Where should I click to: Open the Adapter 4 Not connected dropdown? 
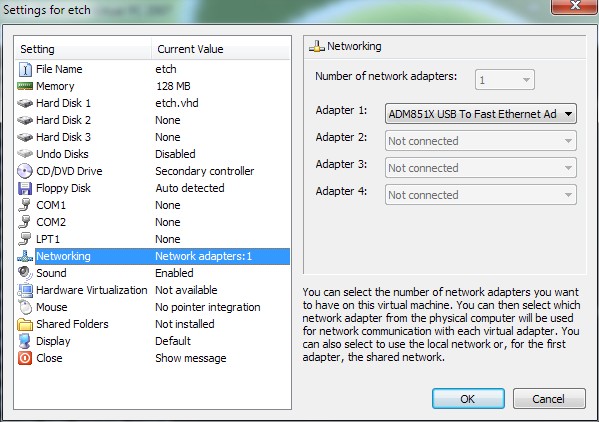click(x=481, y=195)
